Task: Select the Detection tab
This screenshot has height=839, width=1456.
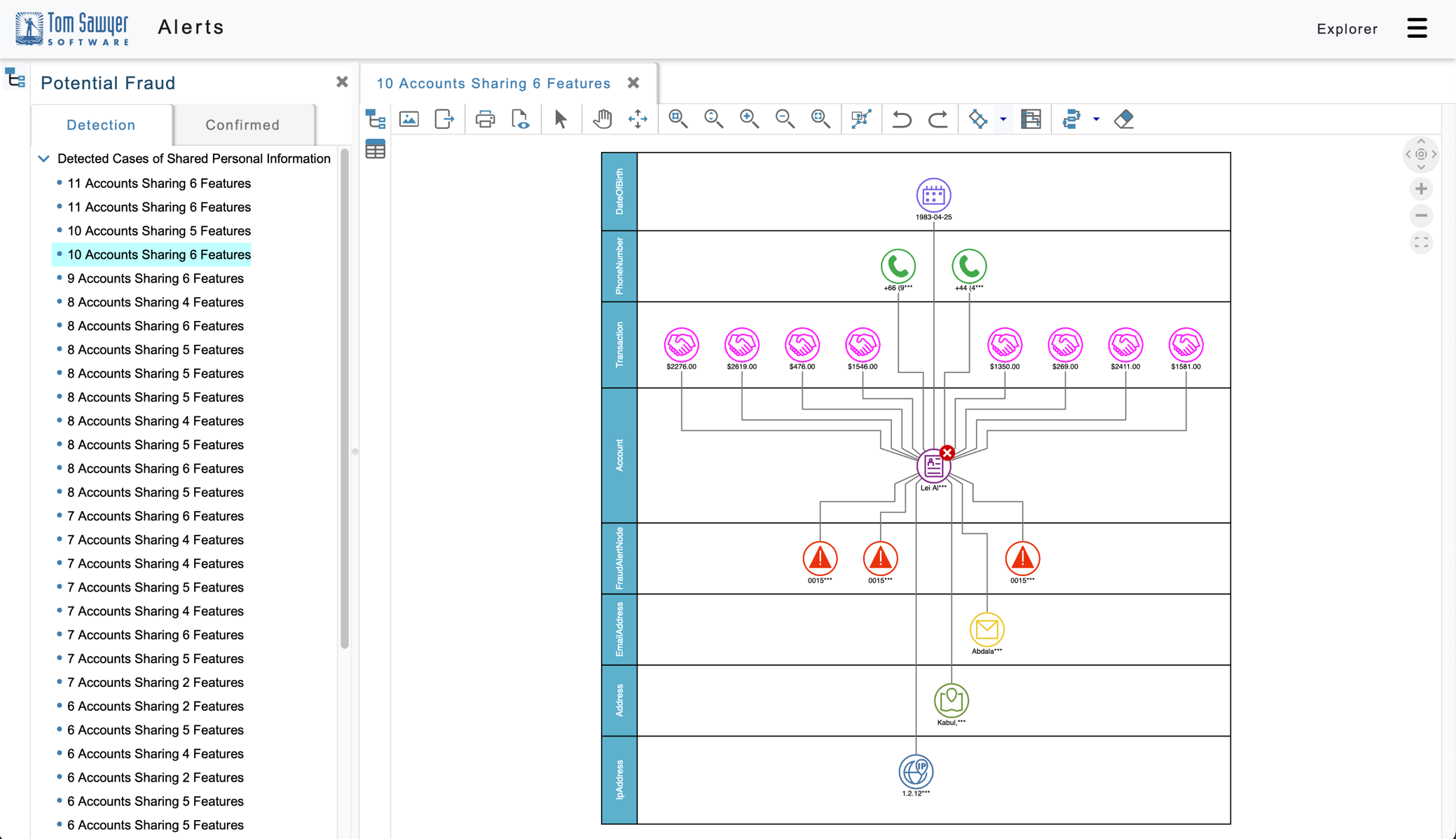Action: pos(101,125)
